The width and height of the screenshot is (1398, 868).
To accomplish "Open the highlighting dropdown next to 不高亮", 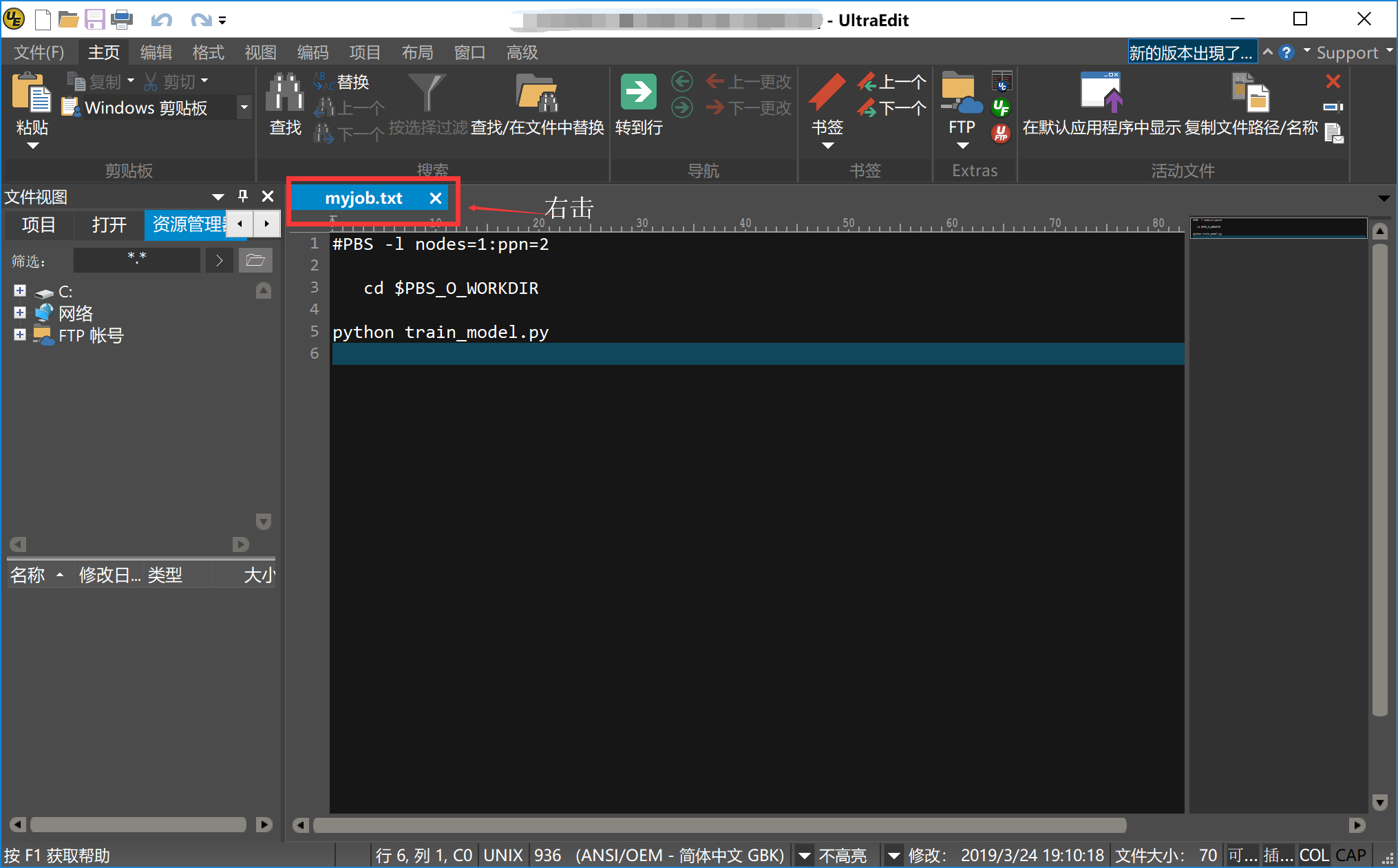I will (894, 856).
